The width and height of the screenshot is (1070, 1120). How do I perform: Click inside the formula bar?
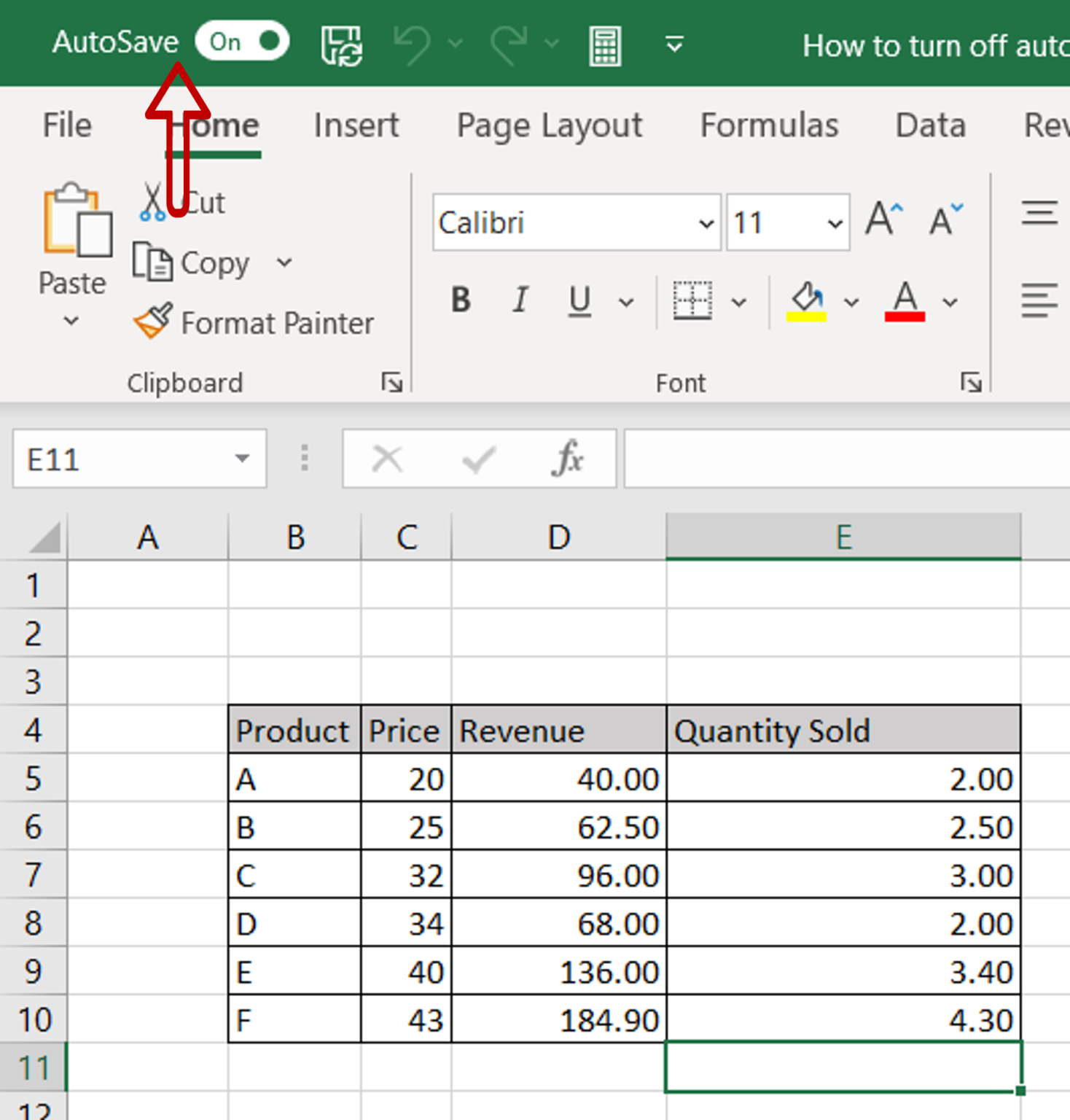tap(838, 459)
